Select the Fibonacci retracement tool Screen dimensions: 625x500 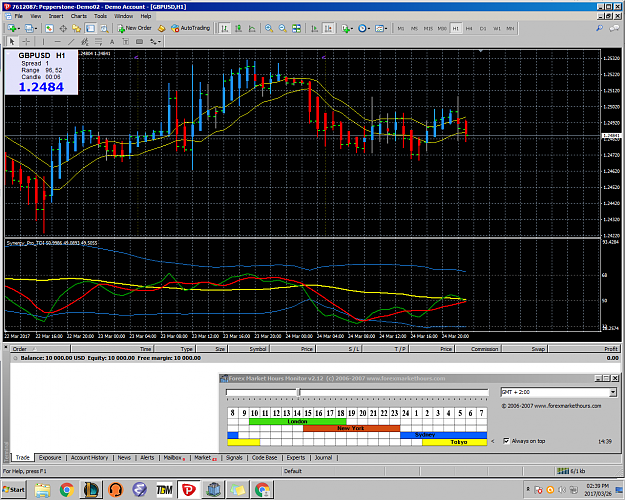coord(98,41)
